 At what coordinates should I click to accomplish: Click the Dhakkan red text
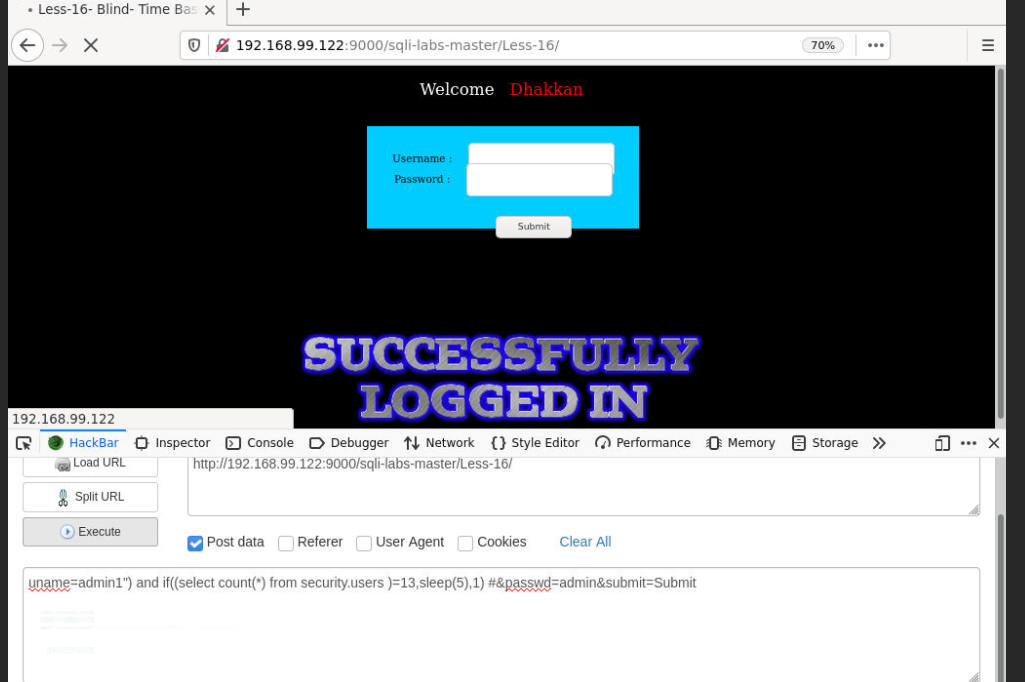(x=546, y=89)
